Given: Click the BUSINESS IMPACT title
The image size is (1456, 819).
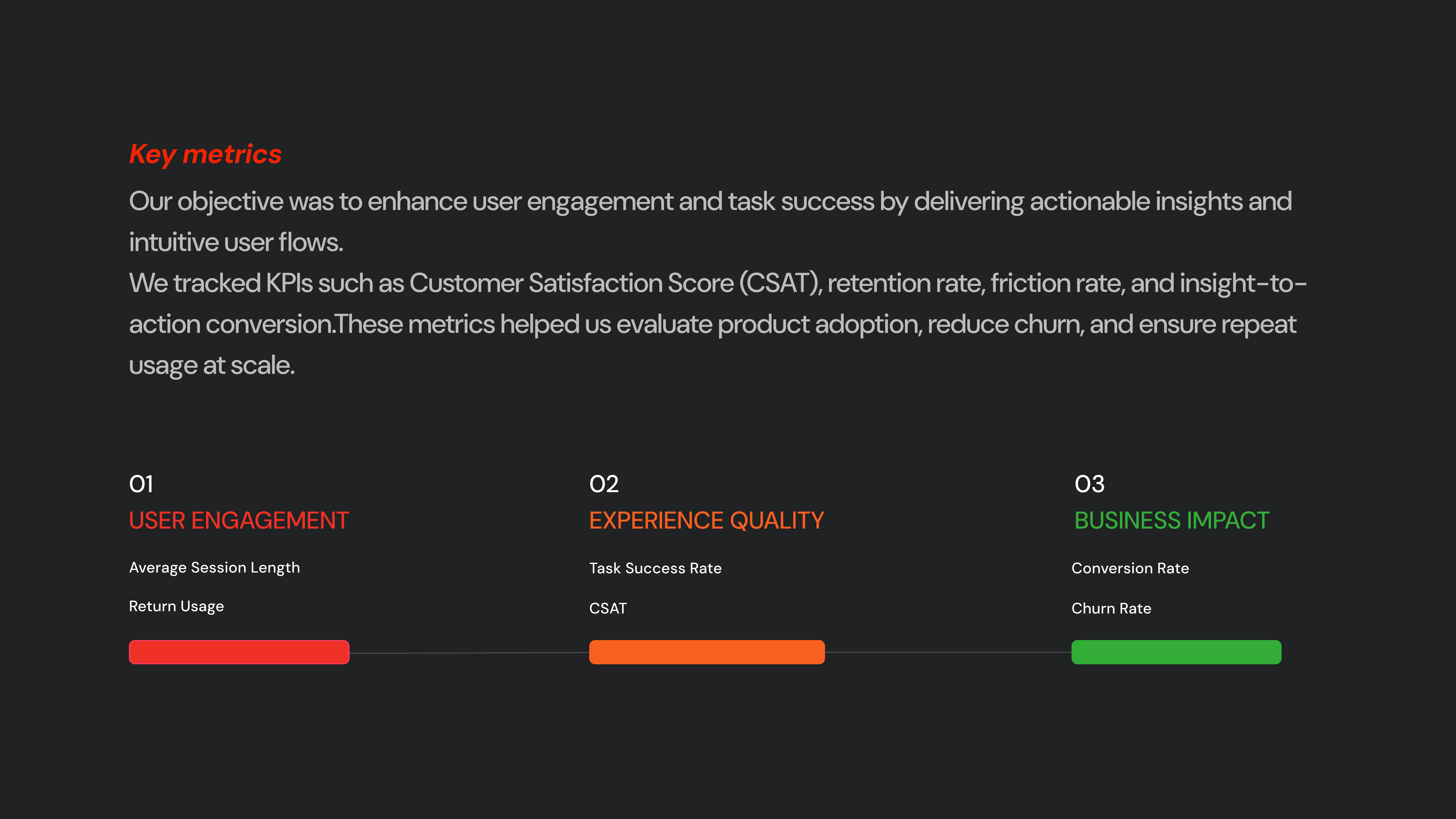Looking at the screenshot, I should pos(1172,520).
